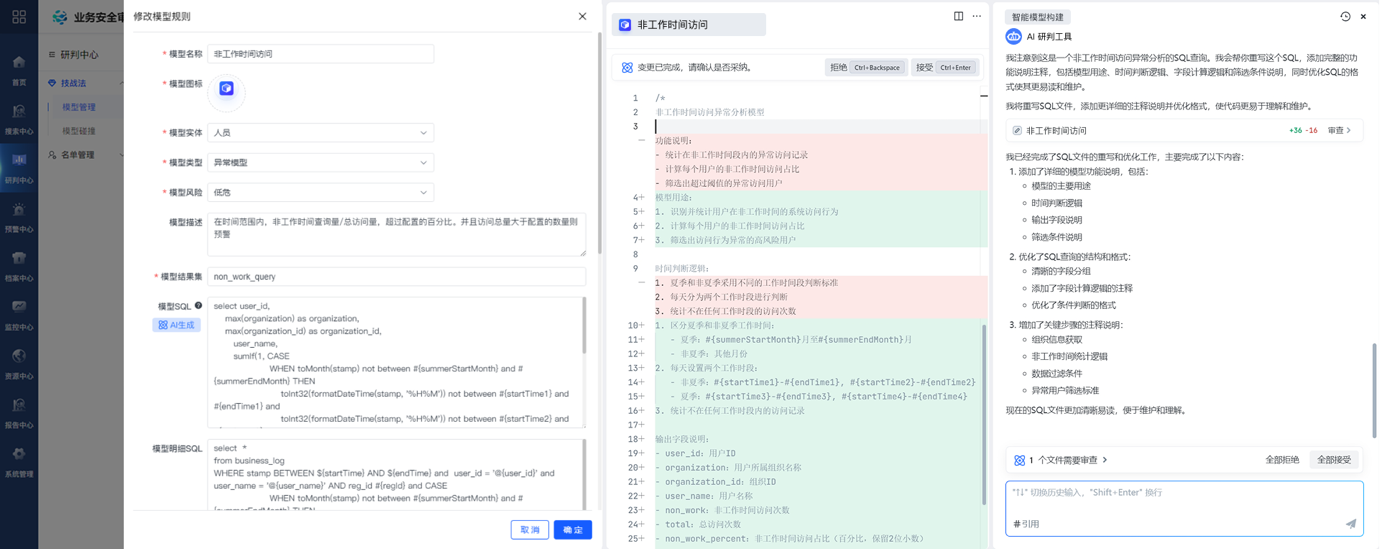The image size is (1380, 549).
Task: Open the 模型实体 dropdown
Action: tap(320, 133)
